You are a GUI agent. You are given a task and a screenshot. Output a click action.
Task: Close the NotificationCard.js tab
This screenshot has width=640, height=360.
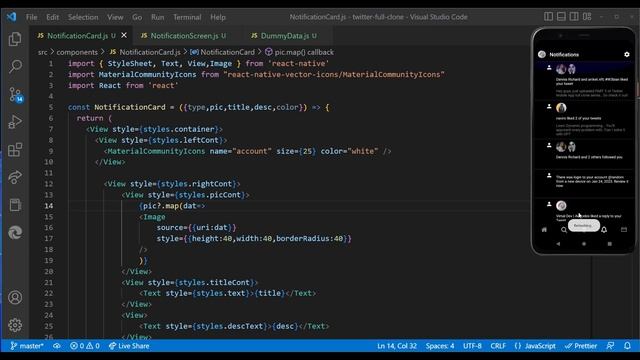pyautogui.click(x=124, y=36)
